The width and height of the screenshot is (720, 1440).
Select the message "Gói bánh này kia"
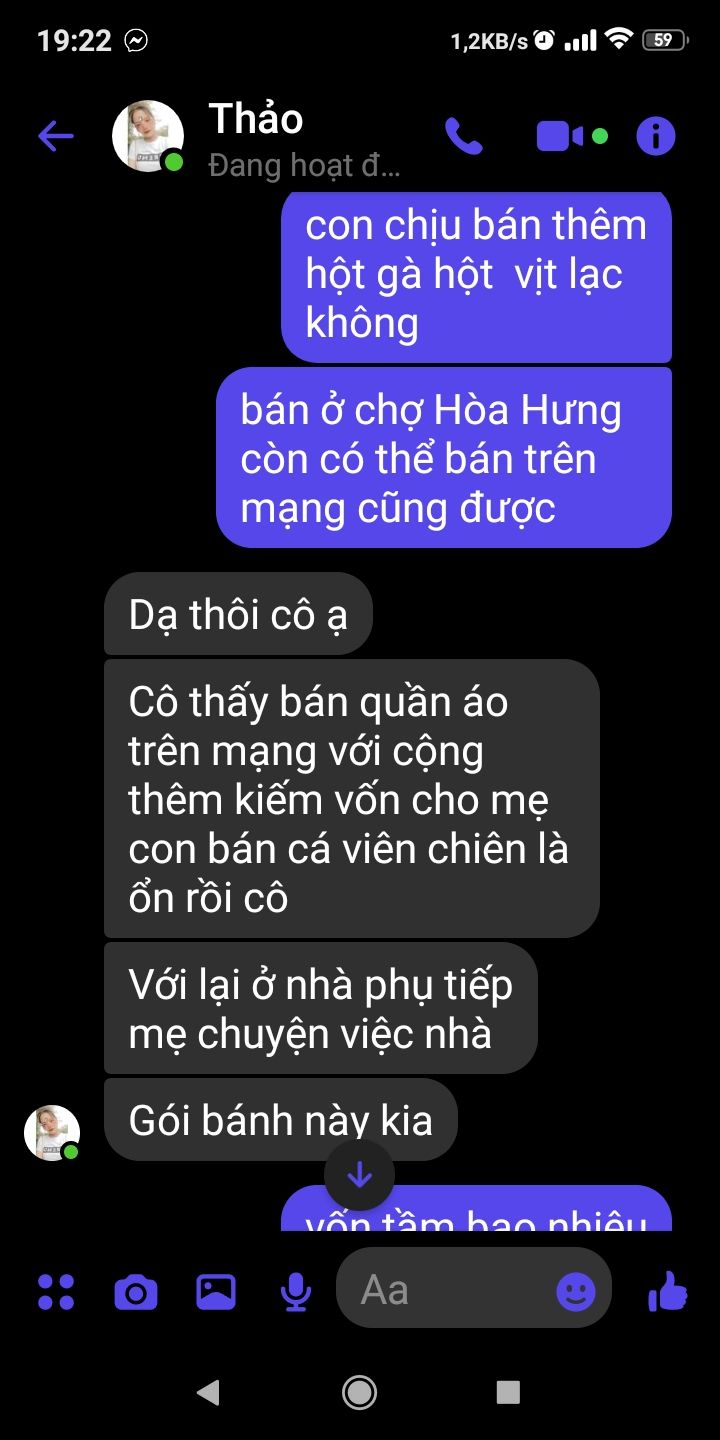[281, 1119]
